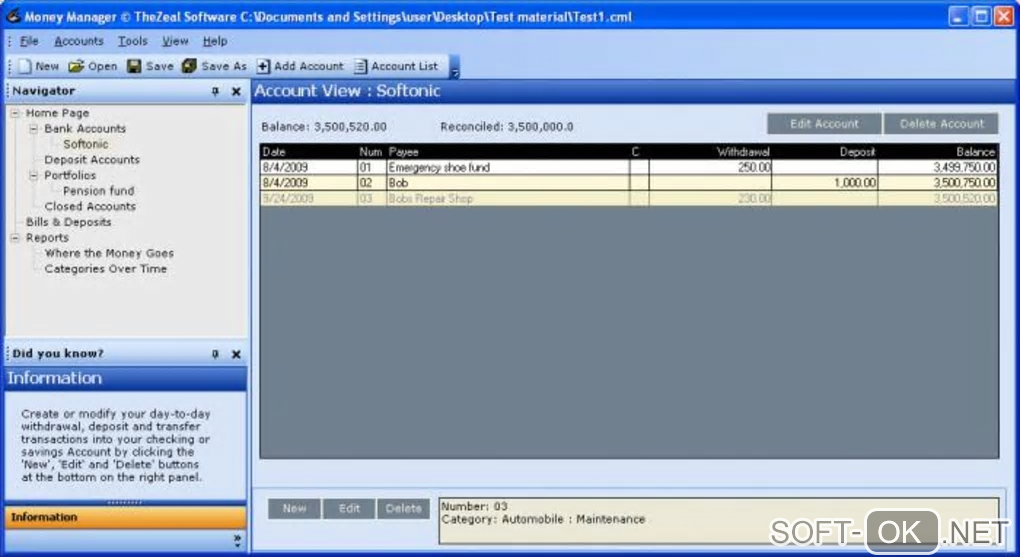Click the Delete transaction button
The image size is (1020, 557).
click(x=403, y=508)
